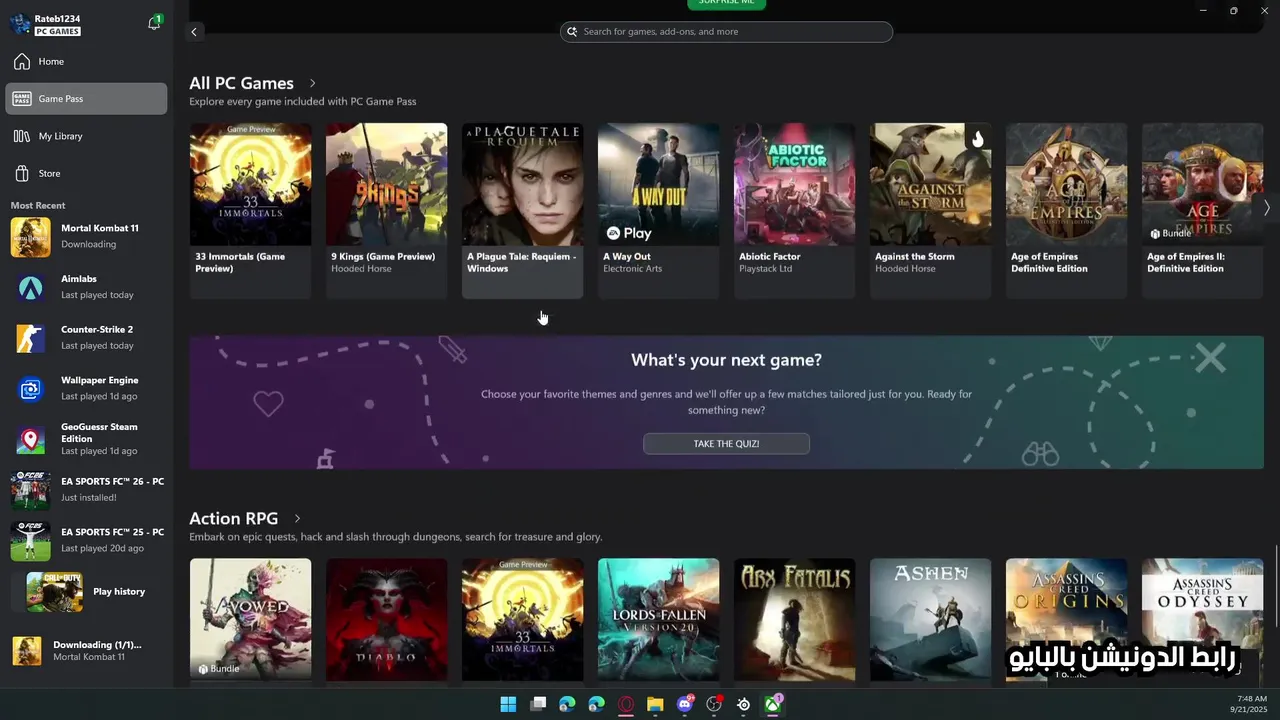This screenshot has height=720, width=1280.
Task: Open the Ashen game card
Action: click(x=930, y=620)
